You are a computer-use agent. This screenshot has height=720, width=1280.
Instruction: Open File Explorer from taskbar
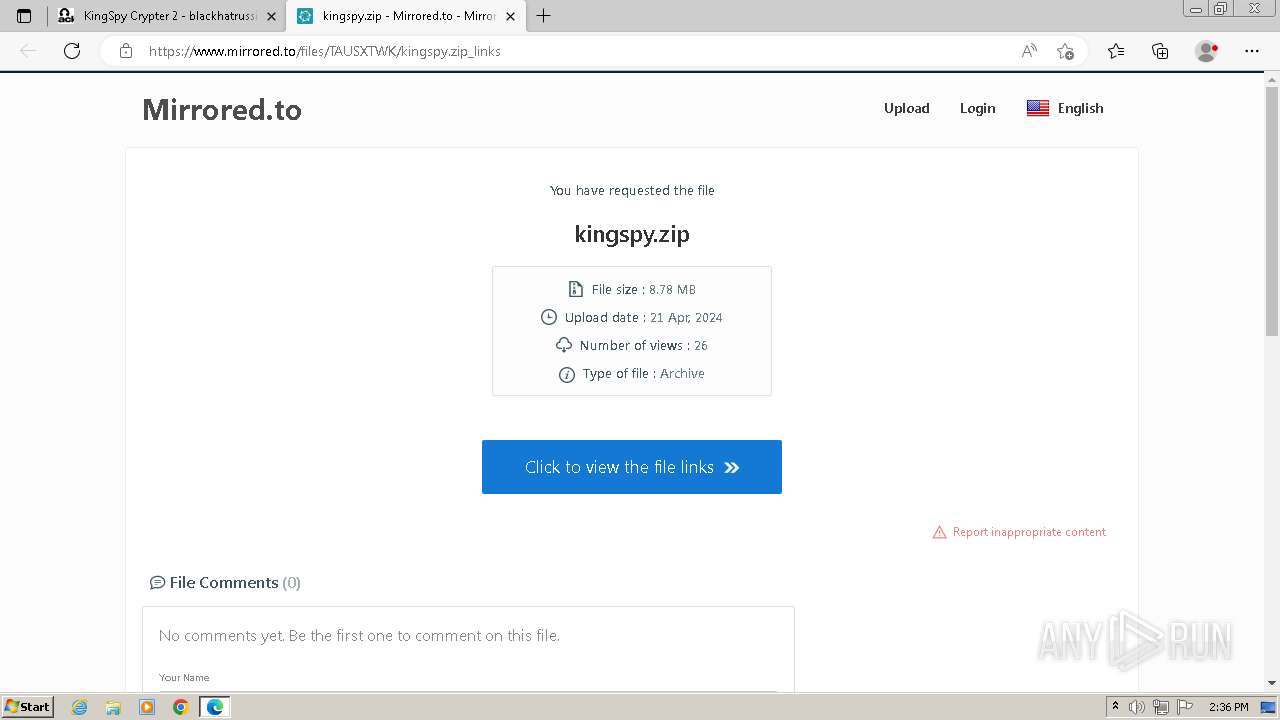click(113, 707)
